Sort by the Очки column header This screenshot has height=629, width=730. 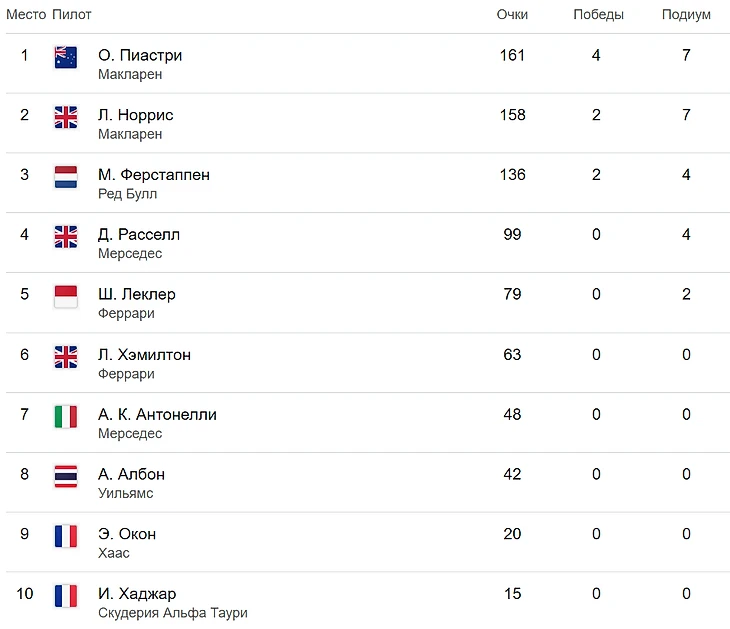(x=512, y=15)
